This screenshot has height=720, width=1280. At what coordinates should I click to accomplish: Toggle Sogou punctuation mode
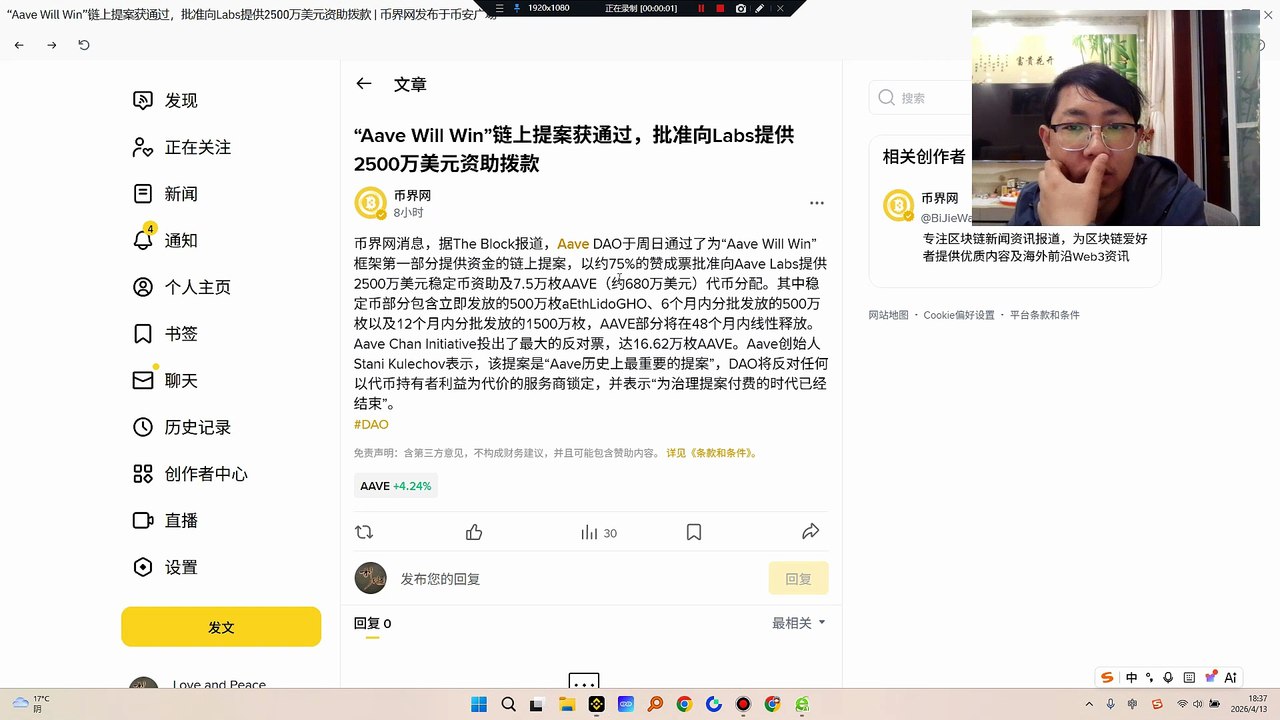coord(1150,677)
